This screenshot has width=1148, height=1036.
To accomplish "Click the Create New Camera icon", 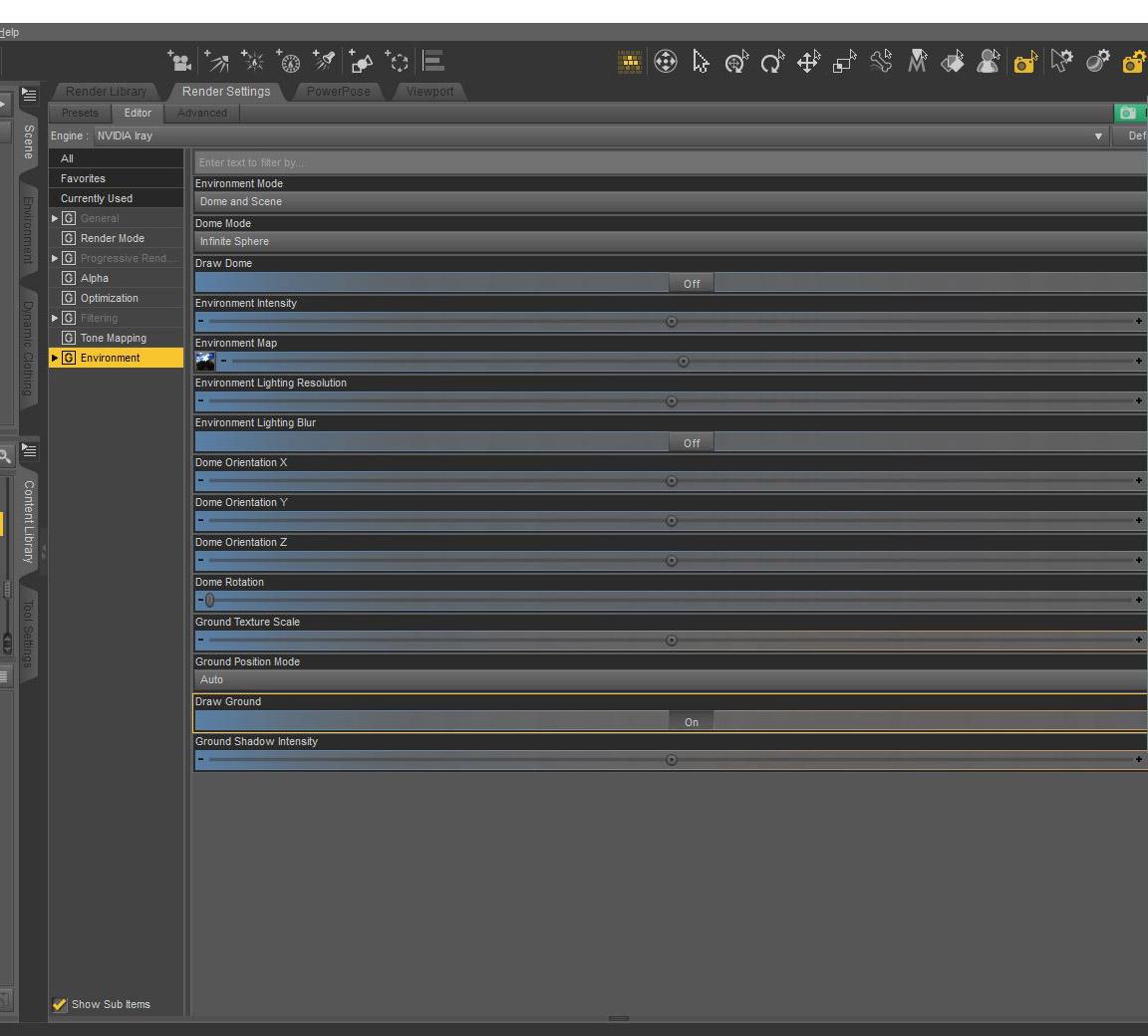I will click(179, 62).
